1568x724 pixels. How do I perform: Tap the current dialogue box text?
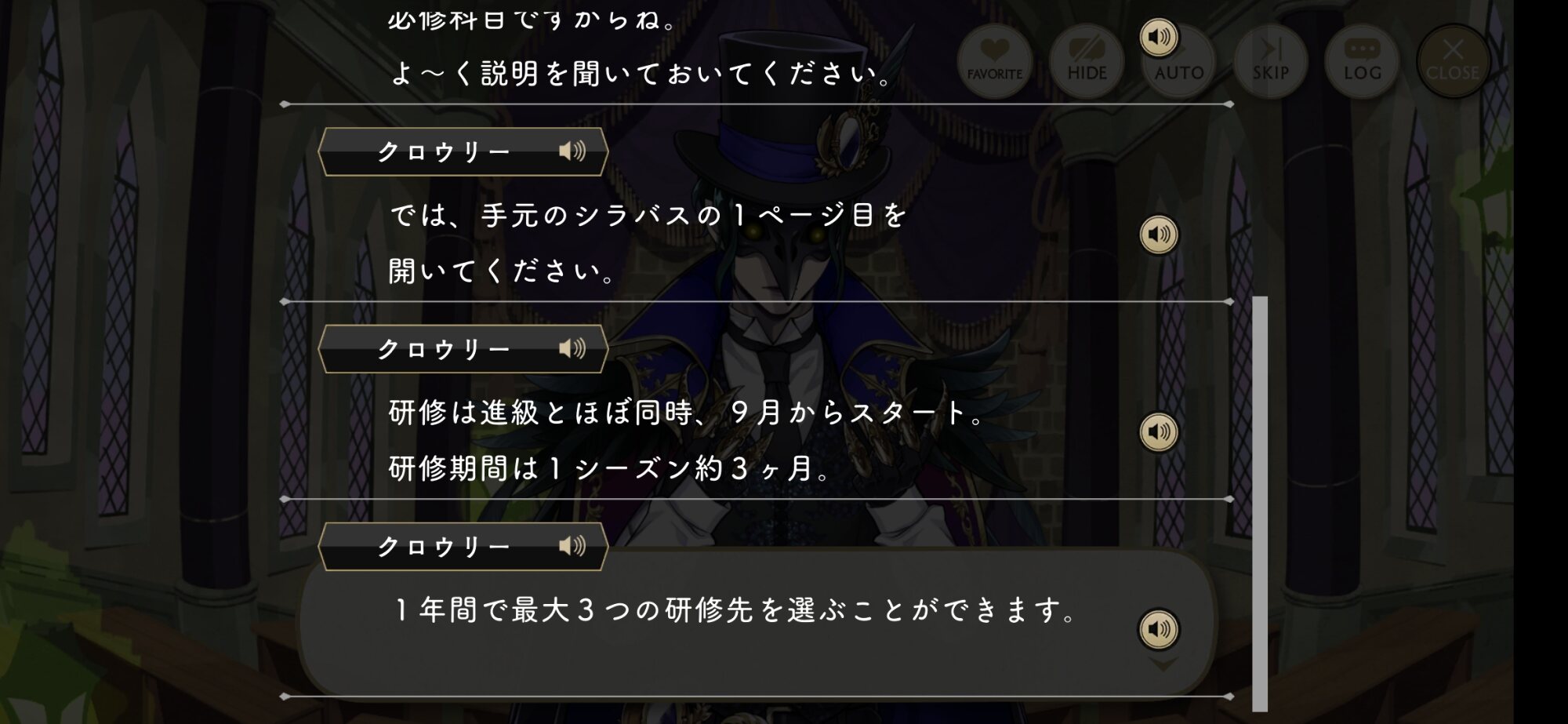[737, 609]
